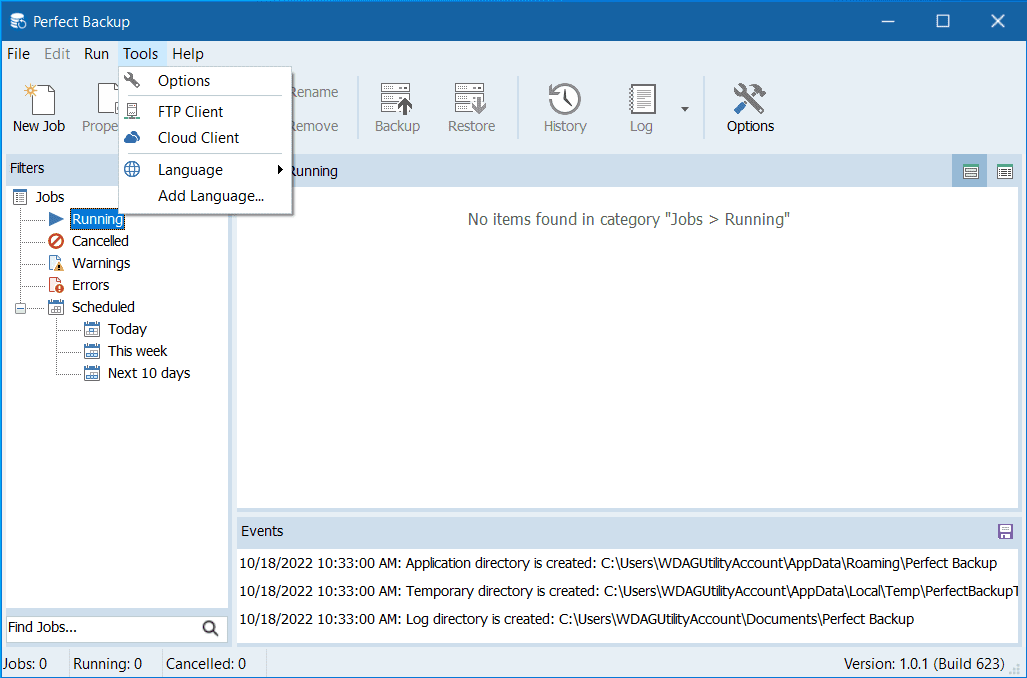Screen dimensions: 1027x678
Task: Close the open Tools menu header
Action: point(141,54)
